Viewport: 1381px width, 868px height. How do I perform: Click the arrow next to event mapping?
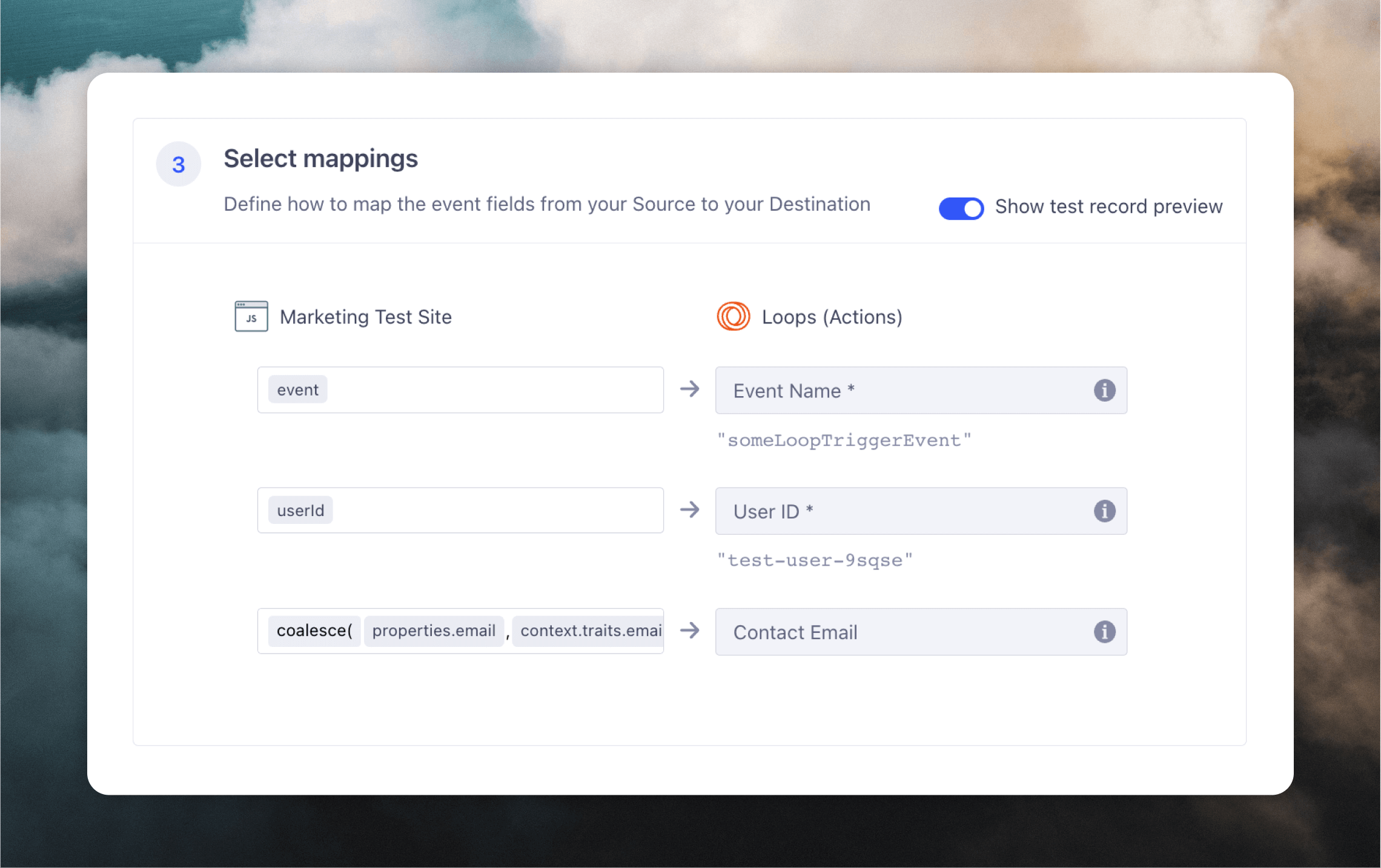click(689, 389)
